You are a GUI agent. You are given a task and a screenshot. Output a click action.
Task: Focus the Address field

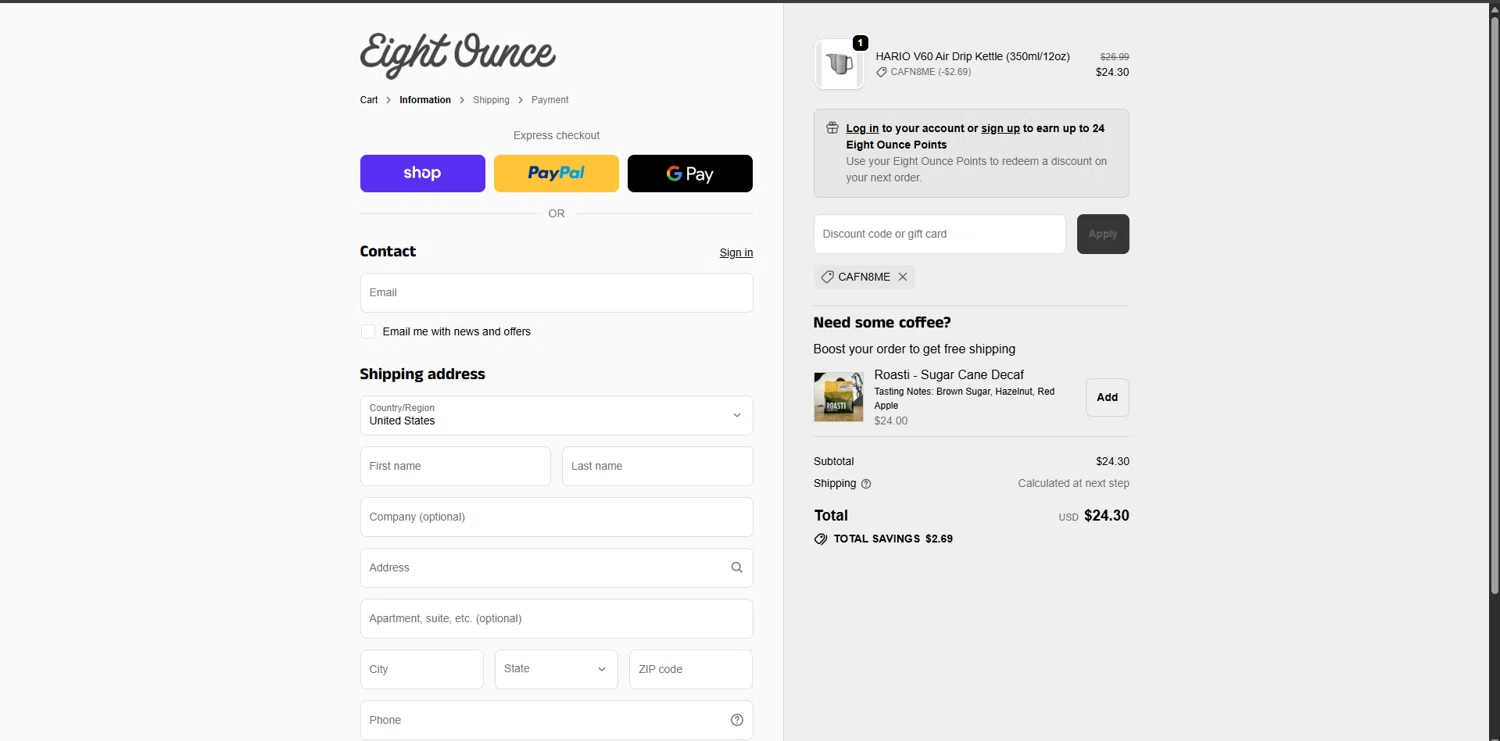click(x=556, y=568)
